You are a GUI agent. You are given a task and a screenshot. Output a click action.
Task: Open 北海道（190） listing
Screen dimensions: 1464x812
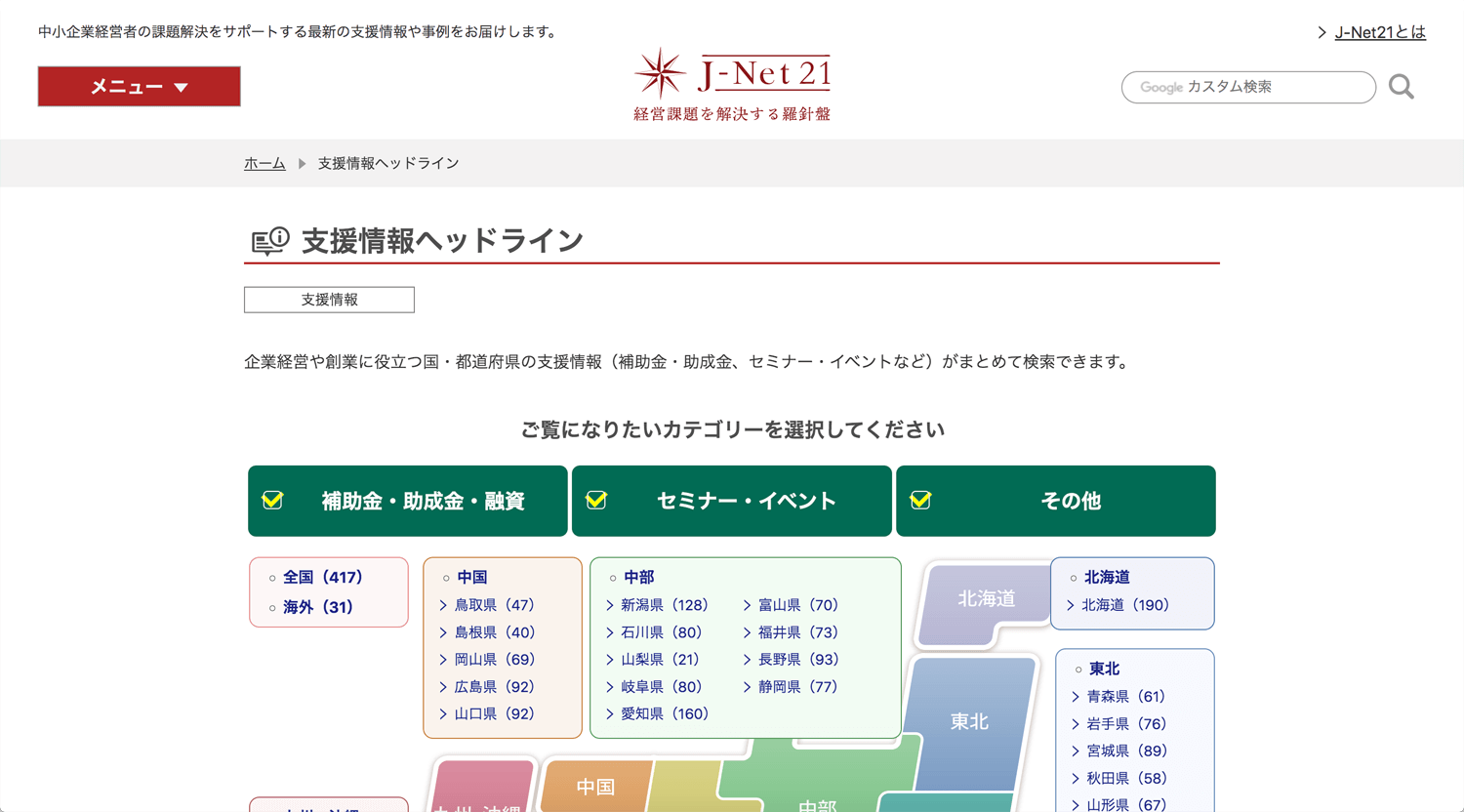[x=1125, y=605]
